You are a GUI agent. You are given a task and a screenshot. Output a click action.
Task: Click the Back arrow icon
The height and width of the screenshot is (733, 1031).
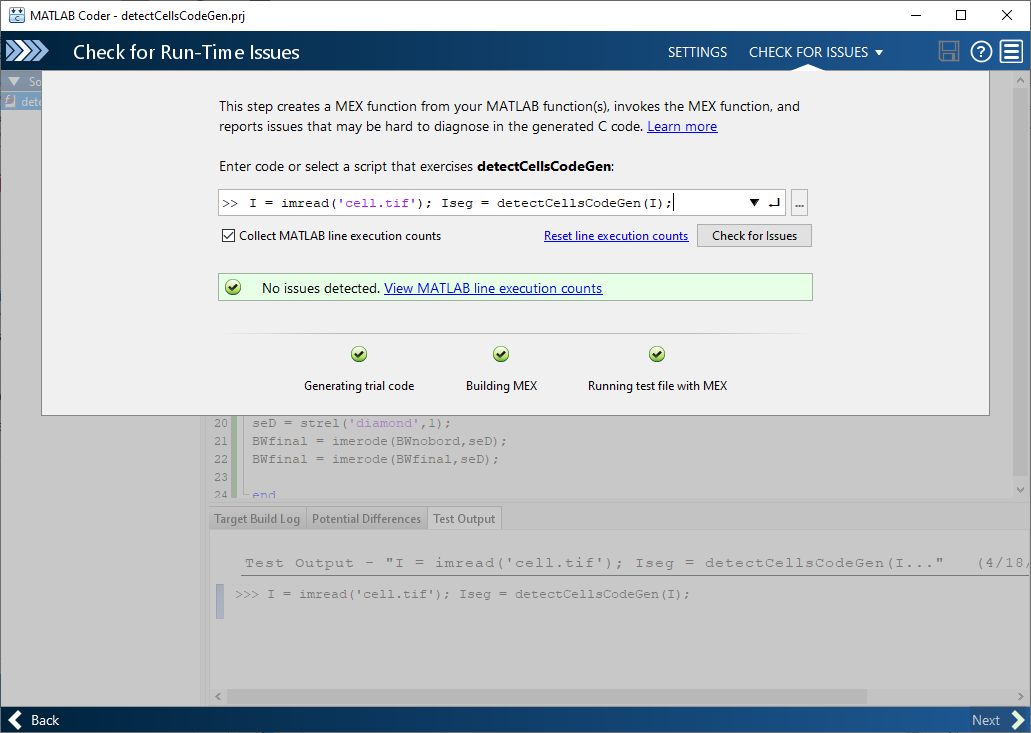coord(16,720)
